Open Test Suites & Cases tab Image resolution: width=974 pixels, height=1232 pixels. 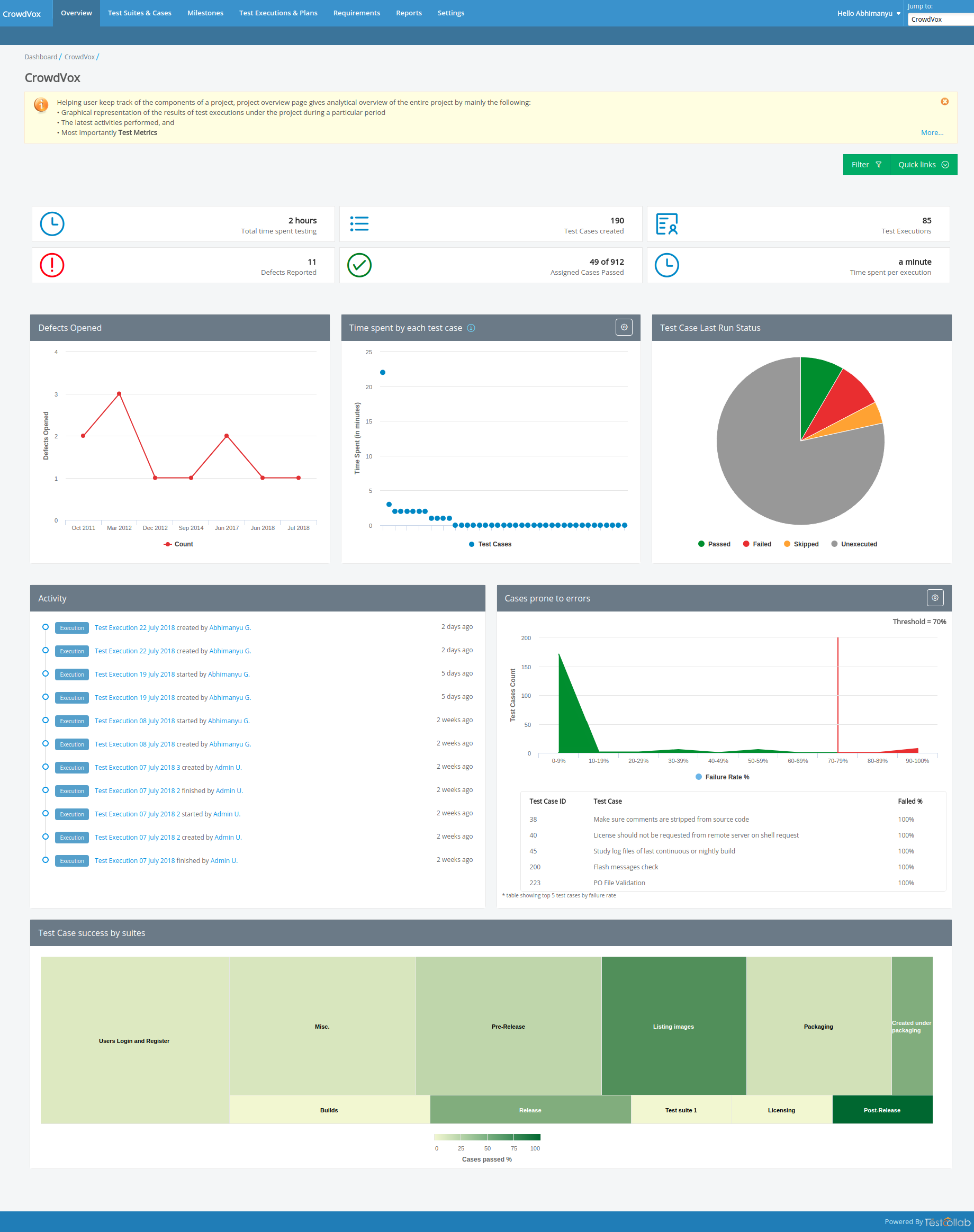click(140, 13)
